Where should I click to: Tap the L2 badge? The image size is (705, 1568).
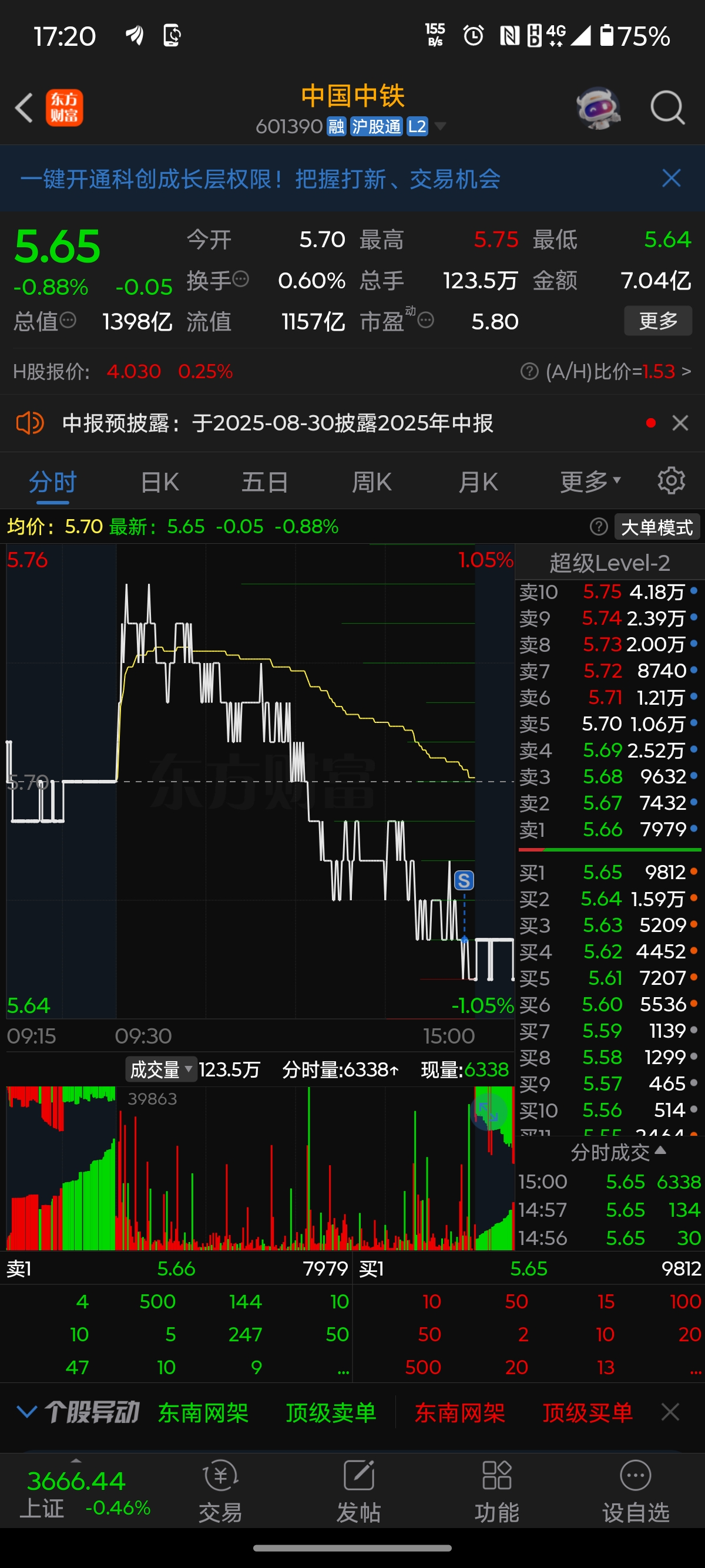click(418, 126)
